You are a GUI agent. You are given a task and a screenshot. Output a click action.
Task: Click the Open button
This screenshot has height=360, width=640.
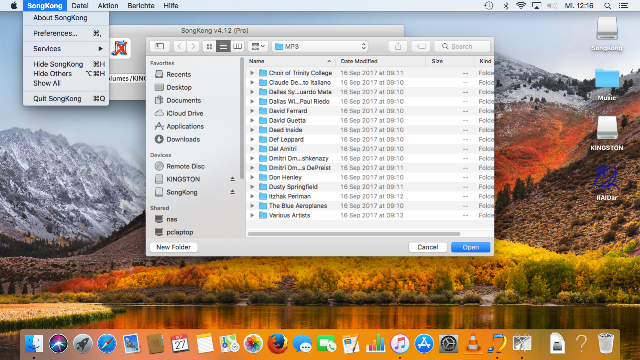pyautogui.click(x=471, y=247)
